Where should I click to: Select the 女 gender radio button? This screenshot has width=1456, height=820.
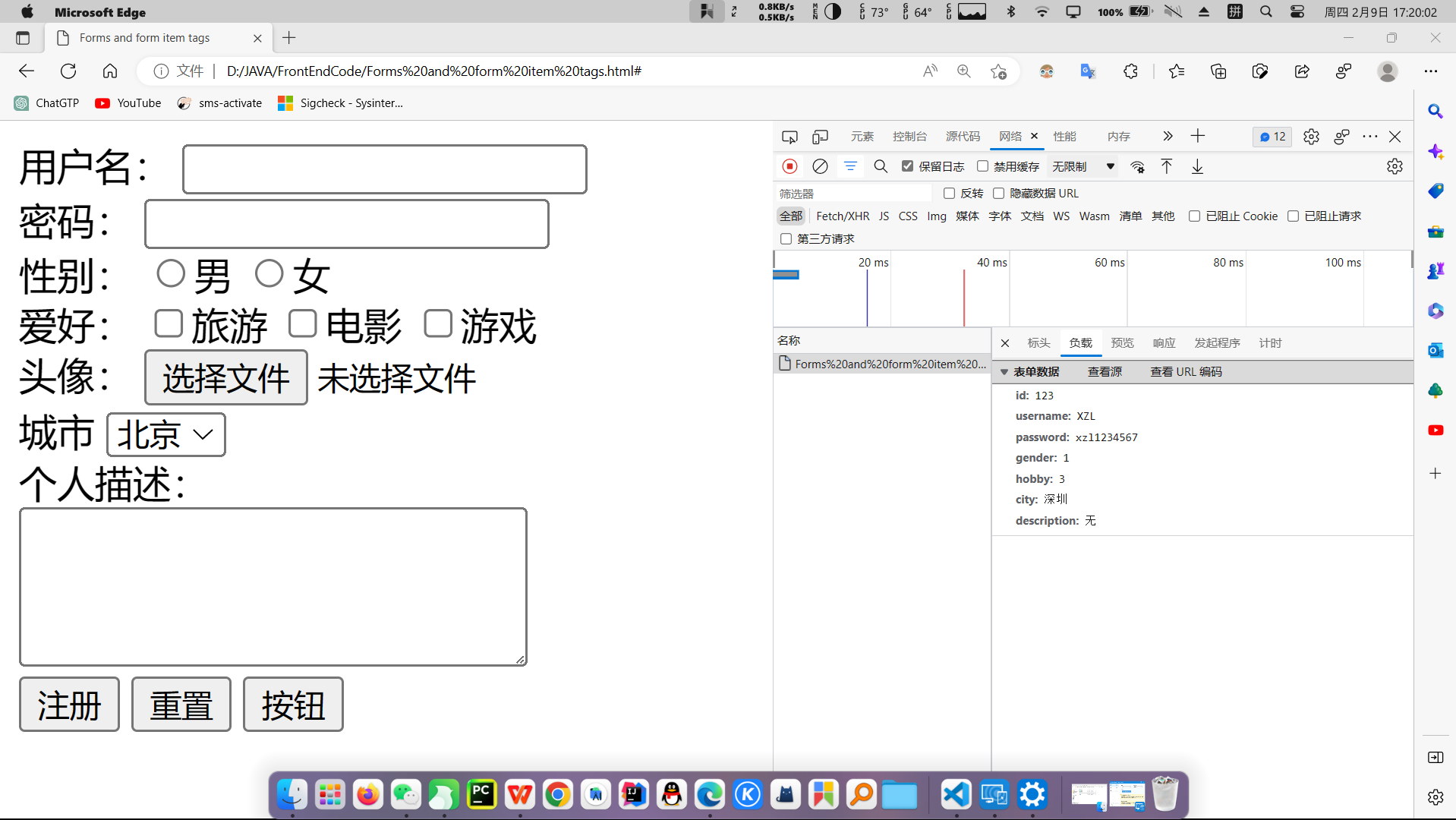269,273
